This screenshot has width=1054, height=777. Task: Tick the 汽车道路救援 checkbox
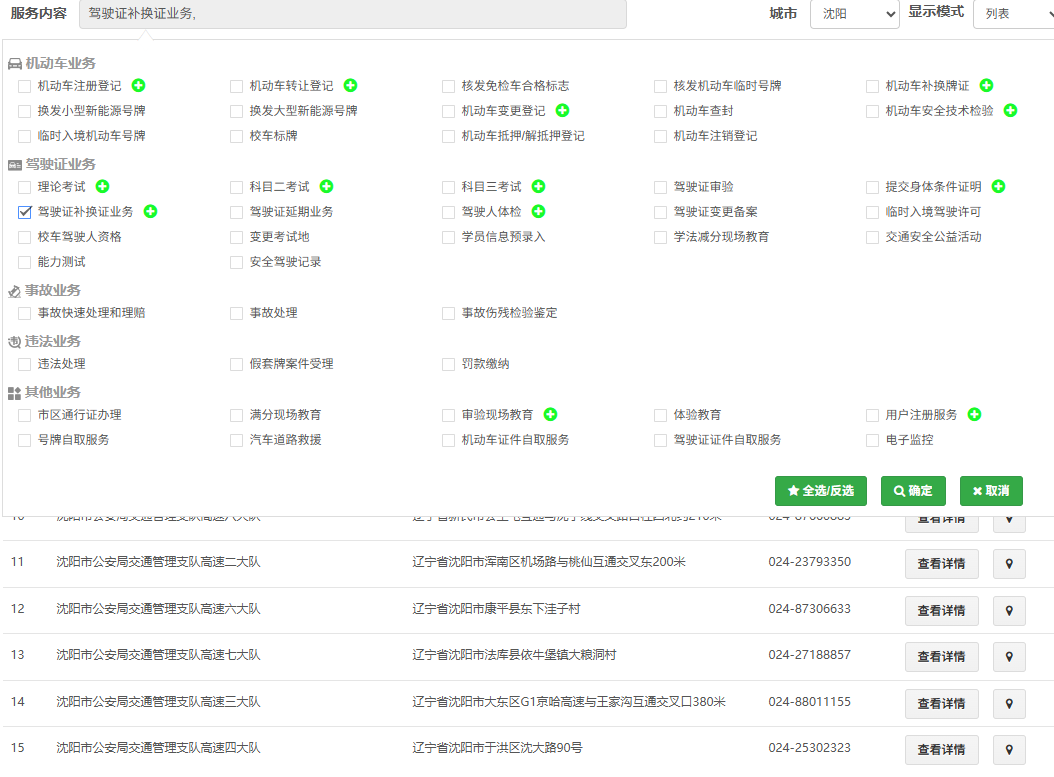pos(237,440)
